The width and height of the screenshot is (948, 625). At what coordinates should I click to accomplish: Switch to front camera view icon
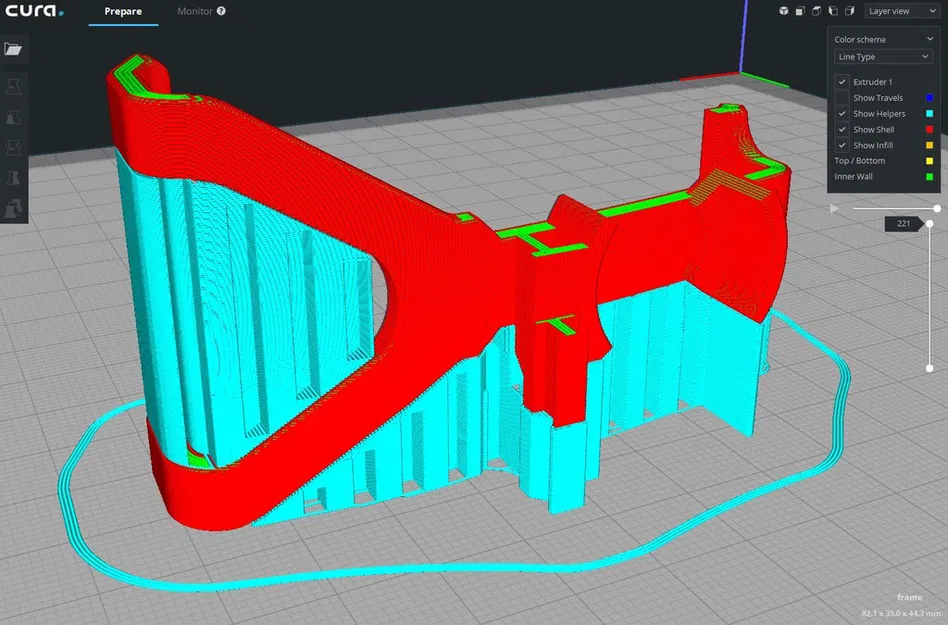click(800, 11)
